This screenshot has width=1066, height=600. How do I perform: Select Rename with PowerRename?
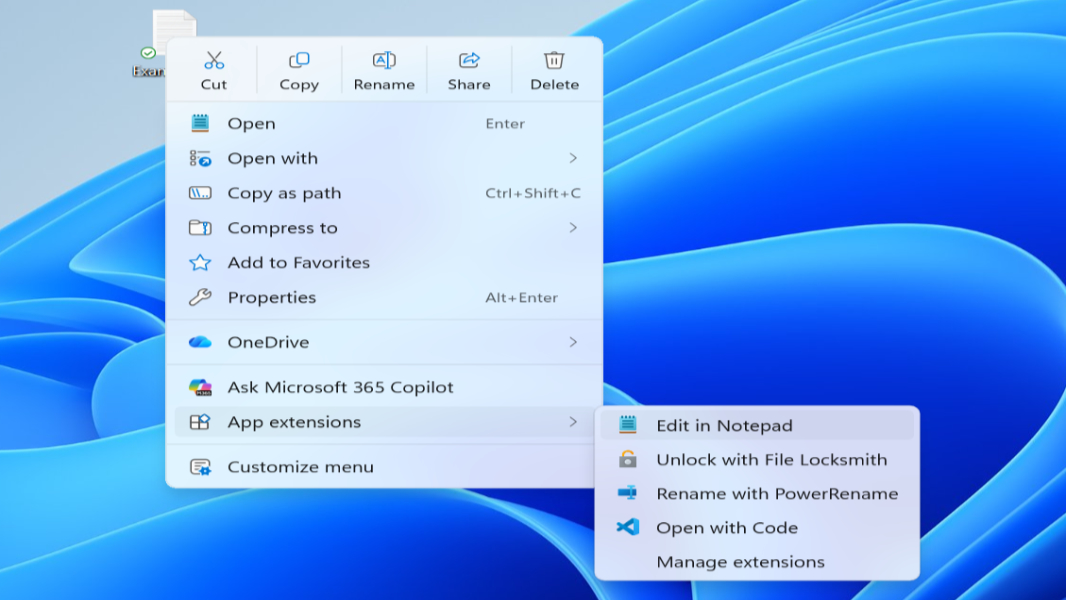[757, 493]
